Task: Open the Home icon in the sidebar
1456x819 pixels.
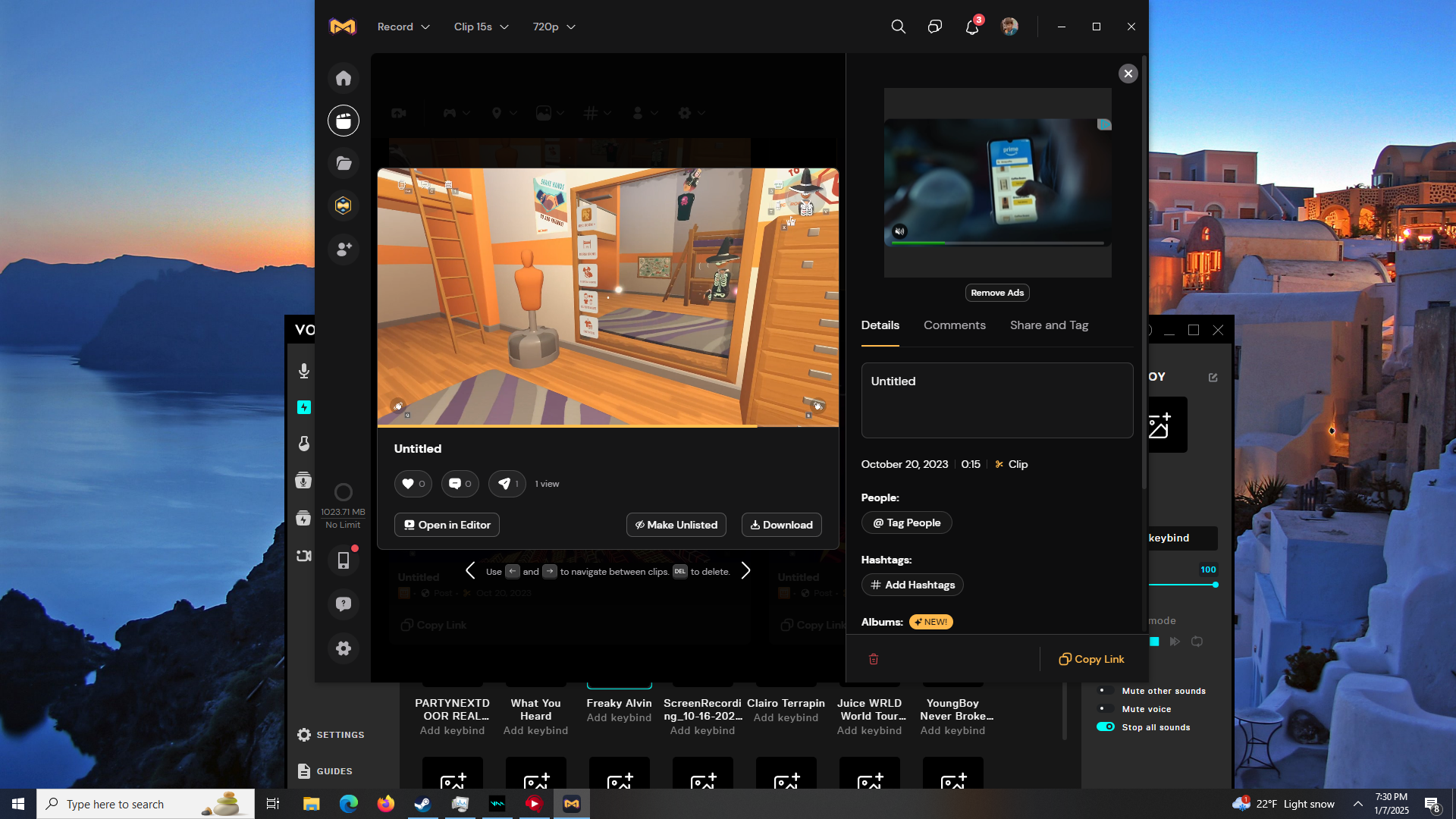Action: point(344,78)
